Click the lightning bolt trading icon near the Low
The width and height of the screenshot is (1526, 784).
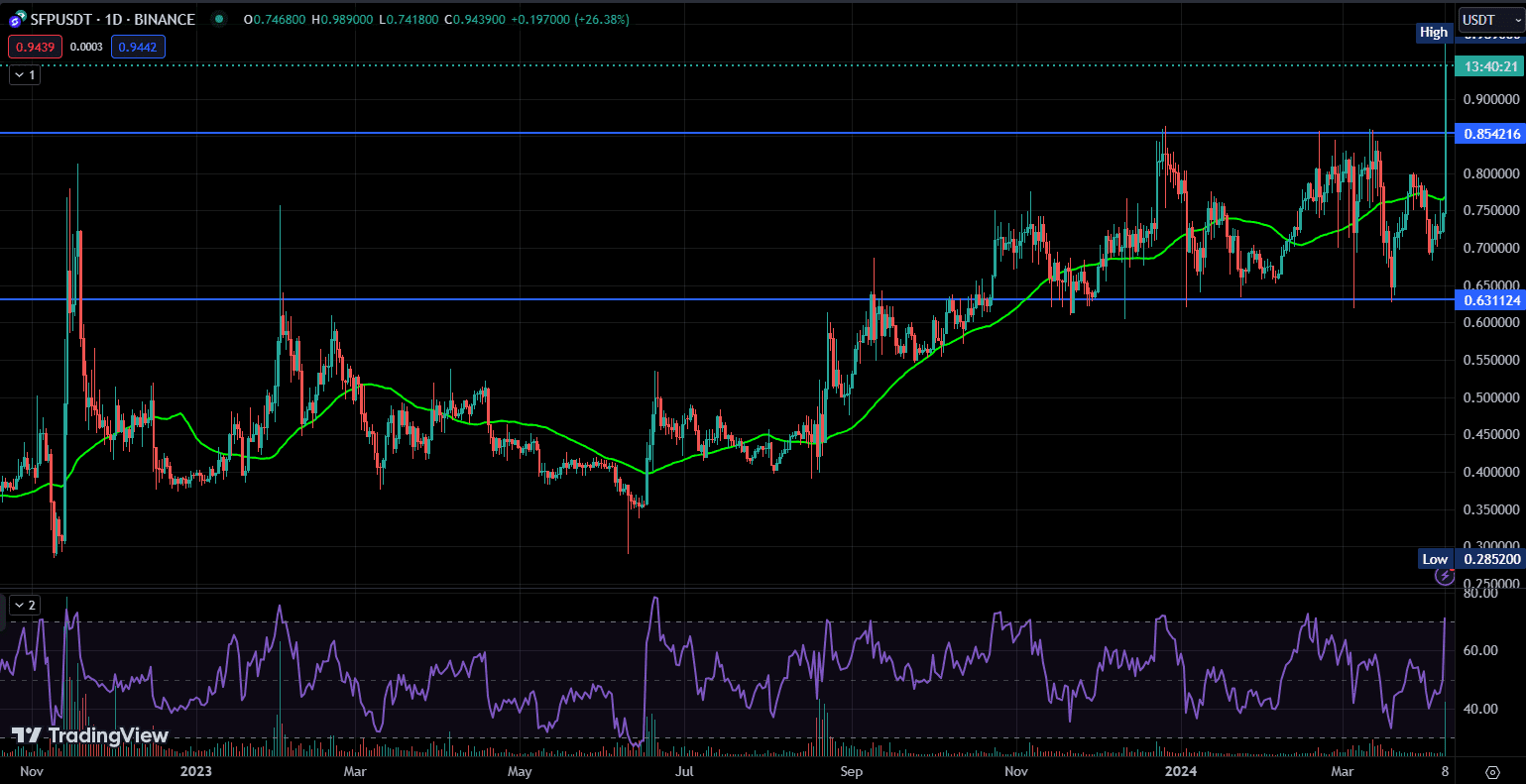1445,577
